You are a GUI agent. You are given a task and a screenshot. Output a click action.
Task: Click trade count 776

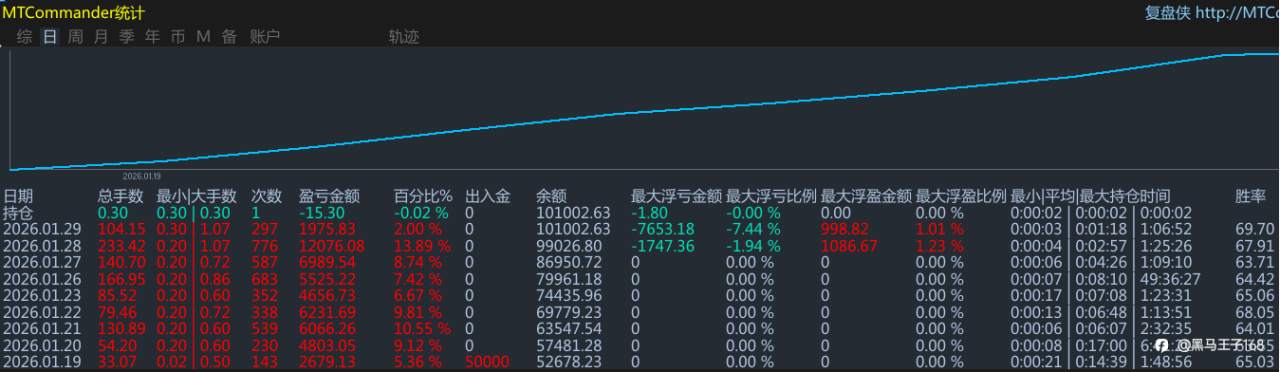tap(263, 246)
